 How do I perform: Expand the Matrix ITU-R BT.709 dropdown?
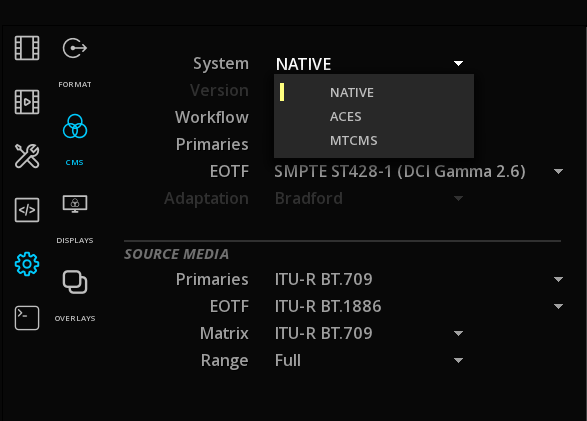point(458,333)
